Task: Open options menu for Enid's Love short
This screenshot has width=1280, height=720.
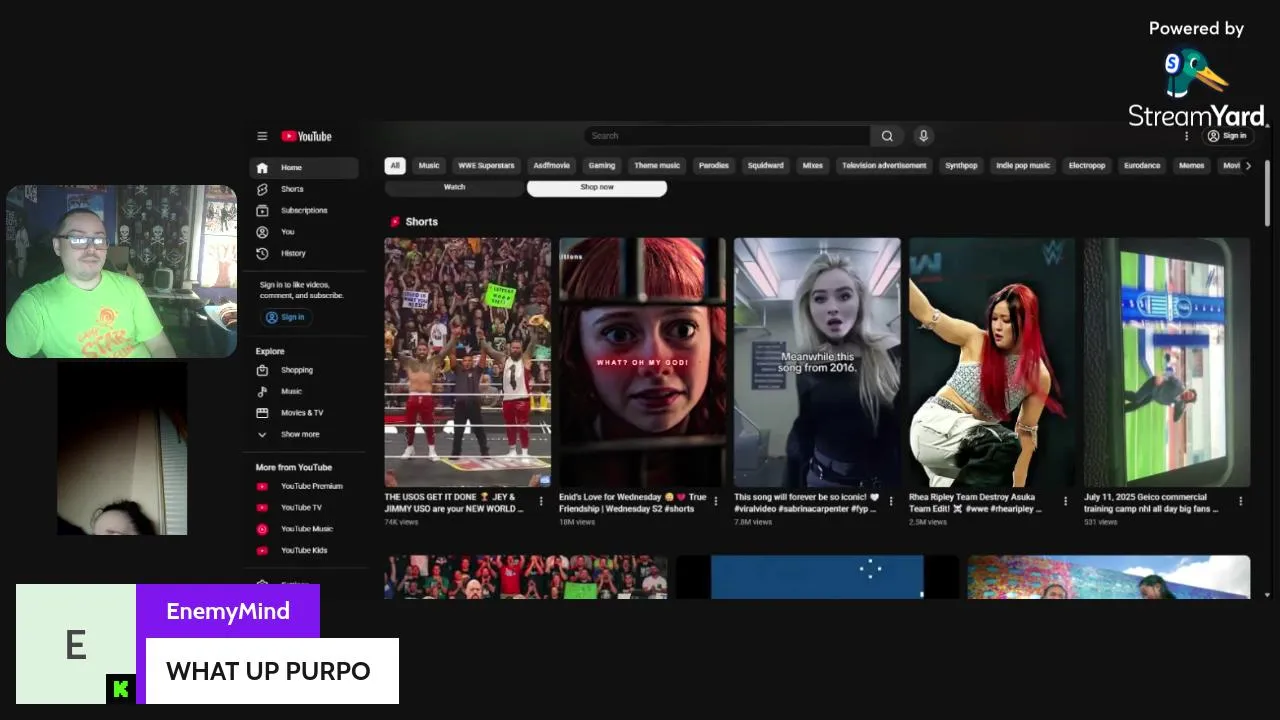Action: pos(716,502)
